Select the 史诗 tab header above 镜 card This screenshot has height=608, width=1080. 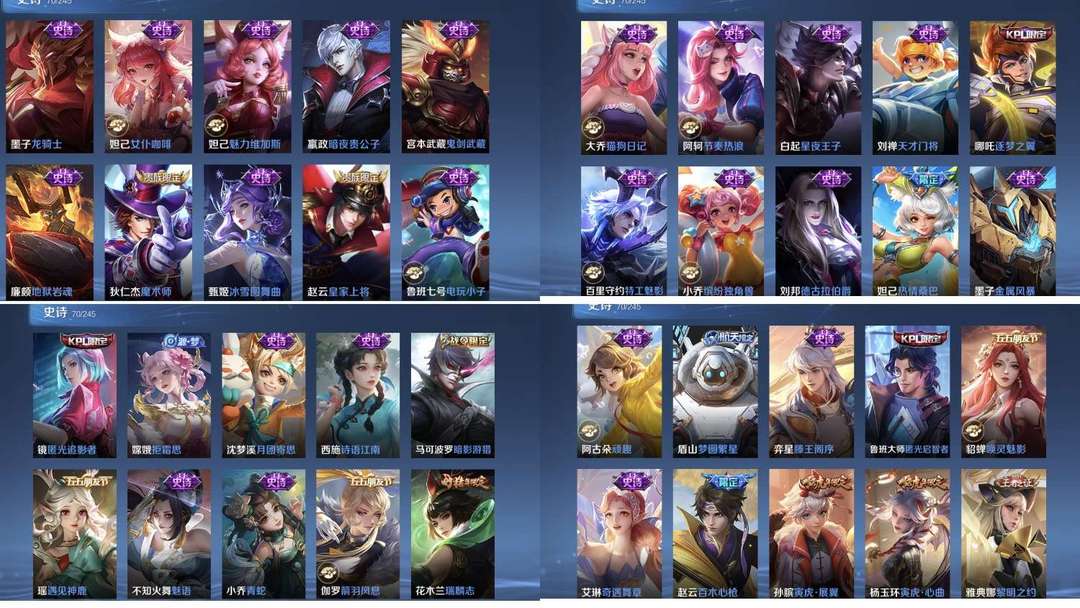point(55,313)
